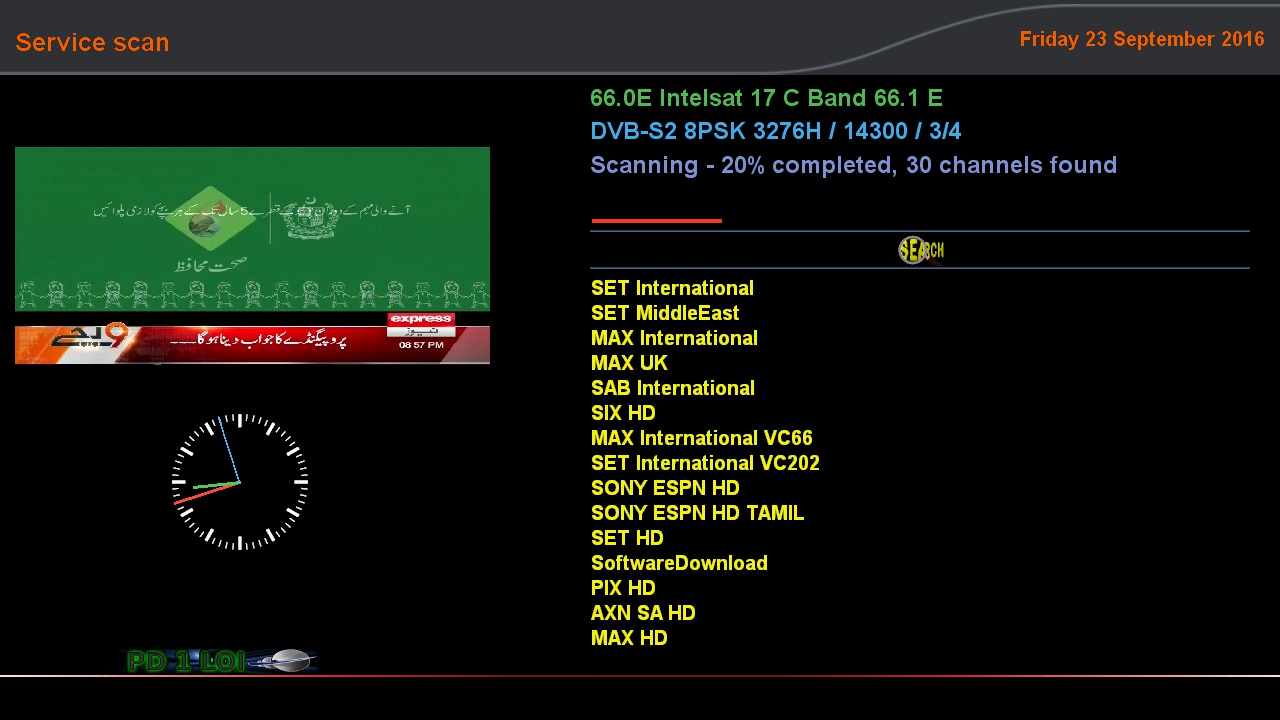
Task: Choose AXN SA HD channel
Action: pos(643,613)
